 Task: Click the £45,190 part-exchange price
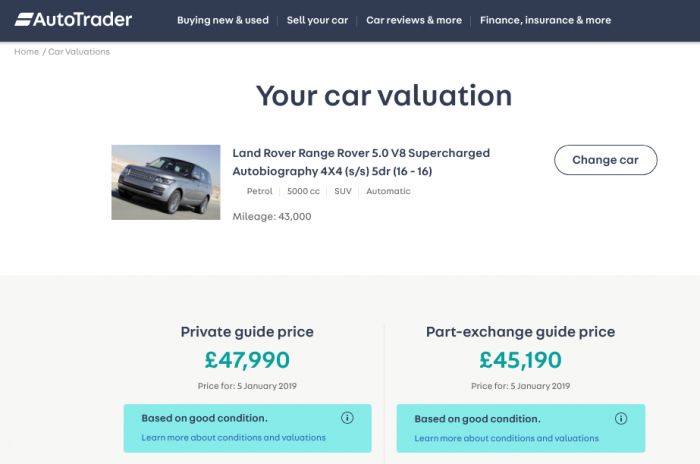tap(520, 360)
